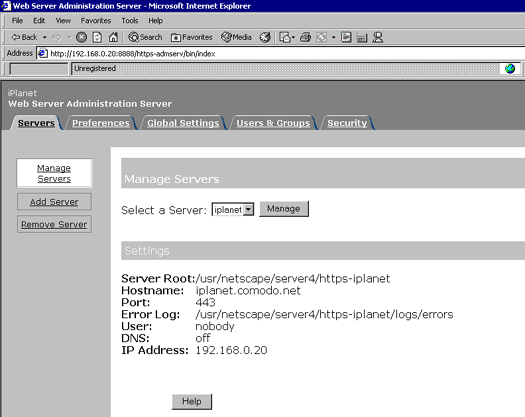The height and width of the screenshot is (417, 525).
Task: Click the Manage button
Action: click(x=284, y=209)
